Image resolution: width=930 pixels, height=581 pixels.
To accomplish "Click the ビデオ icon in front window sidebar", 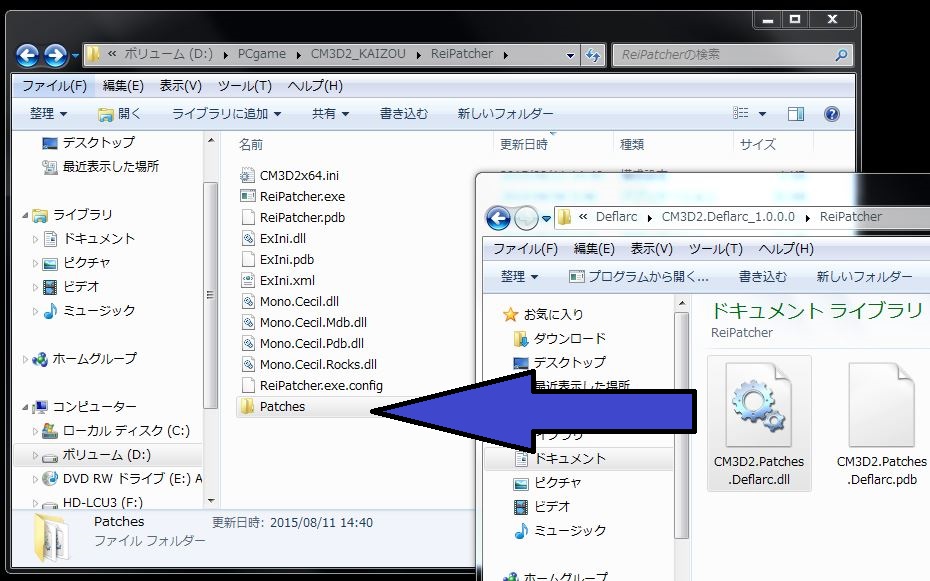I will coord(520,507).
